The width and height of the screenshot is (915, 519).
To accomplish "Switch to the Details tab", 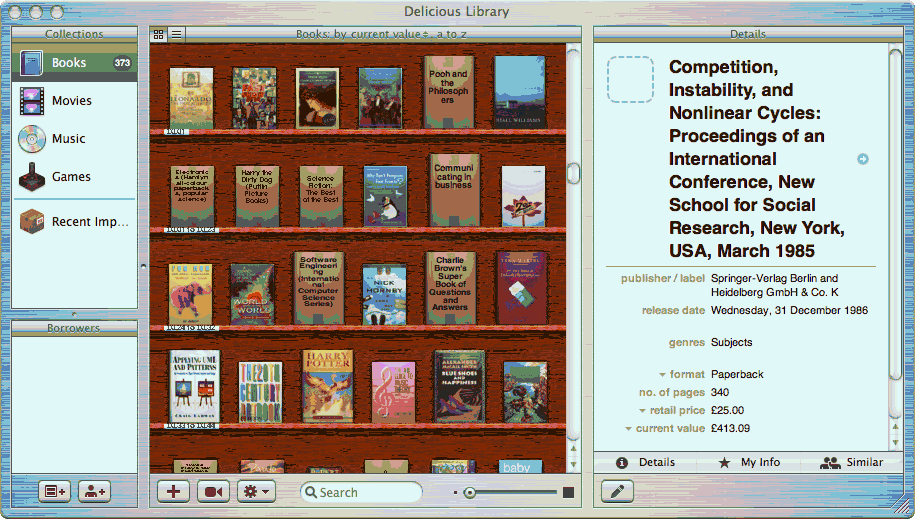I will pyautogui.click(x=645, y=462).
